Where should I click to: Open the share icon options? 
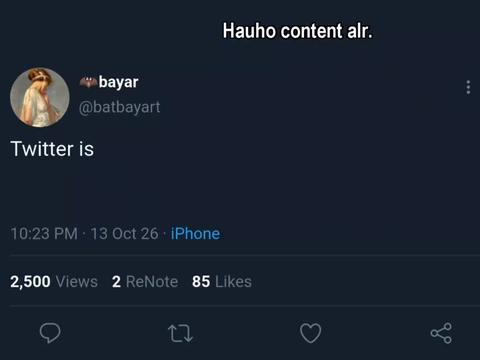tap(441, 333)
